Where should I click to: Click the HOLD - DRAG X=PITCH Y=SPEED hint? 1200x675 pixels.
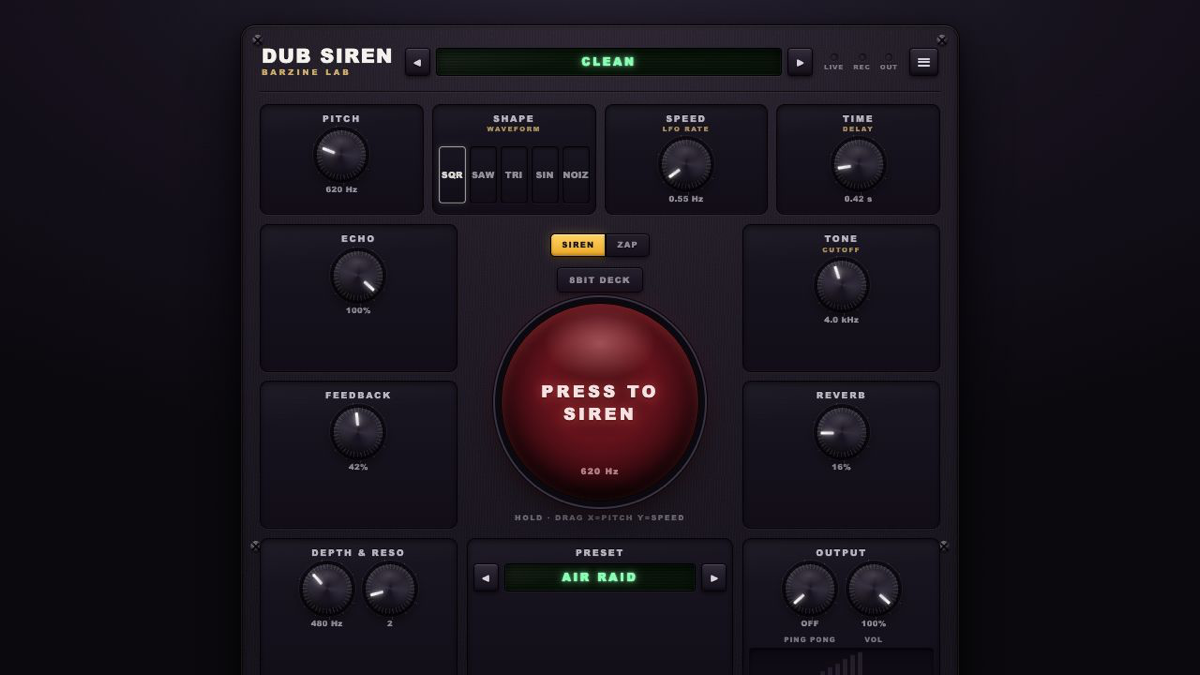point(600,518)
